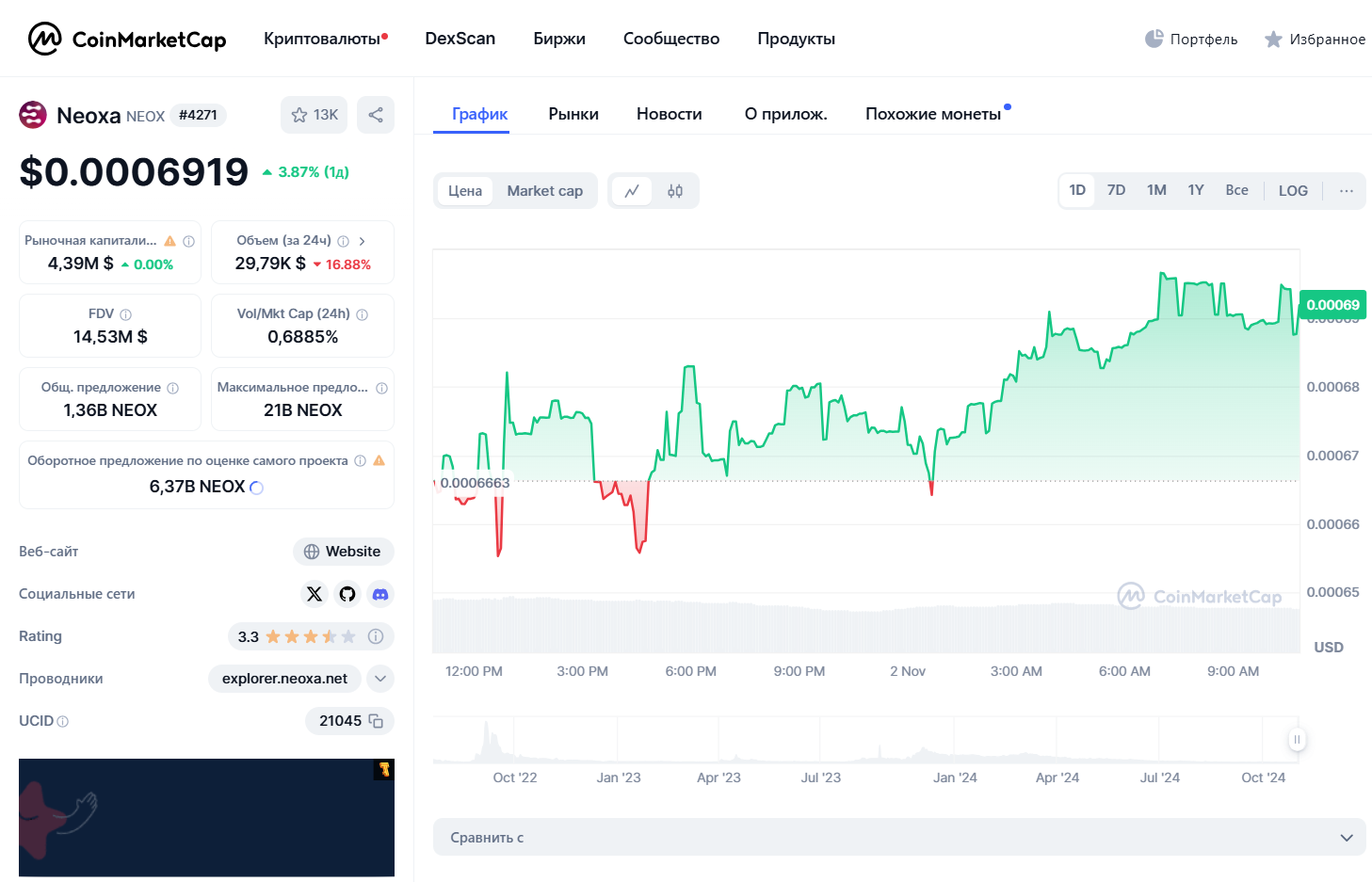
Task: Click the promo banner image
Action: point(206,818)
